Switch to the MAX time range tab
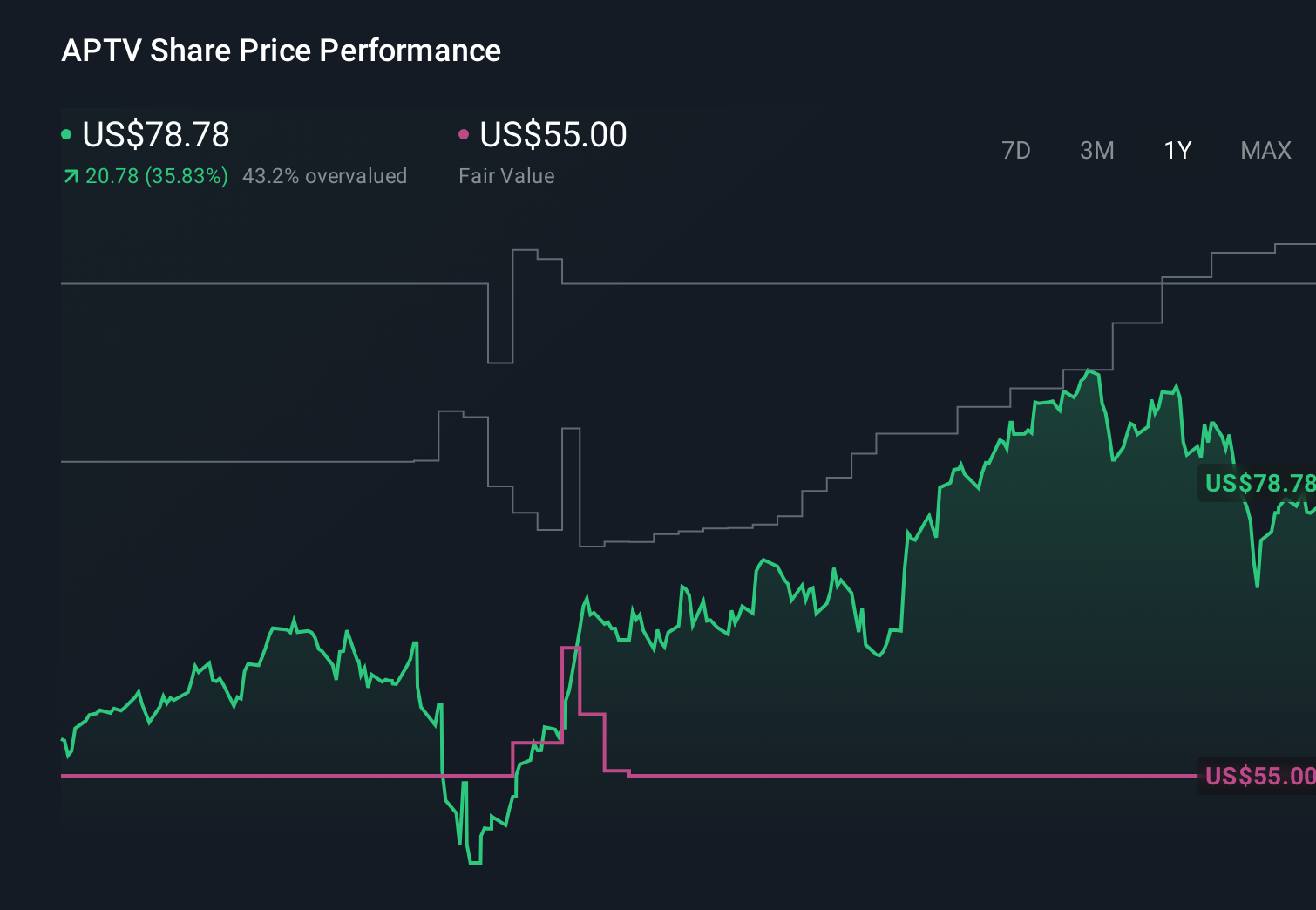 1265,150
